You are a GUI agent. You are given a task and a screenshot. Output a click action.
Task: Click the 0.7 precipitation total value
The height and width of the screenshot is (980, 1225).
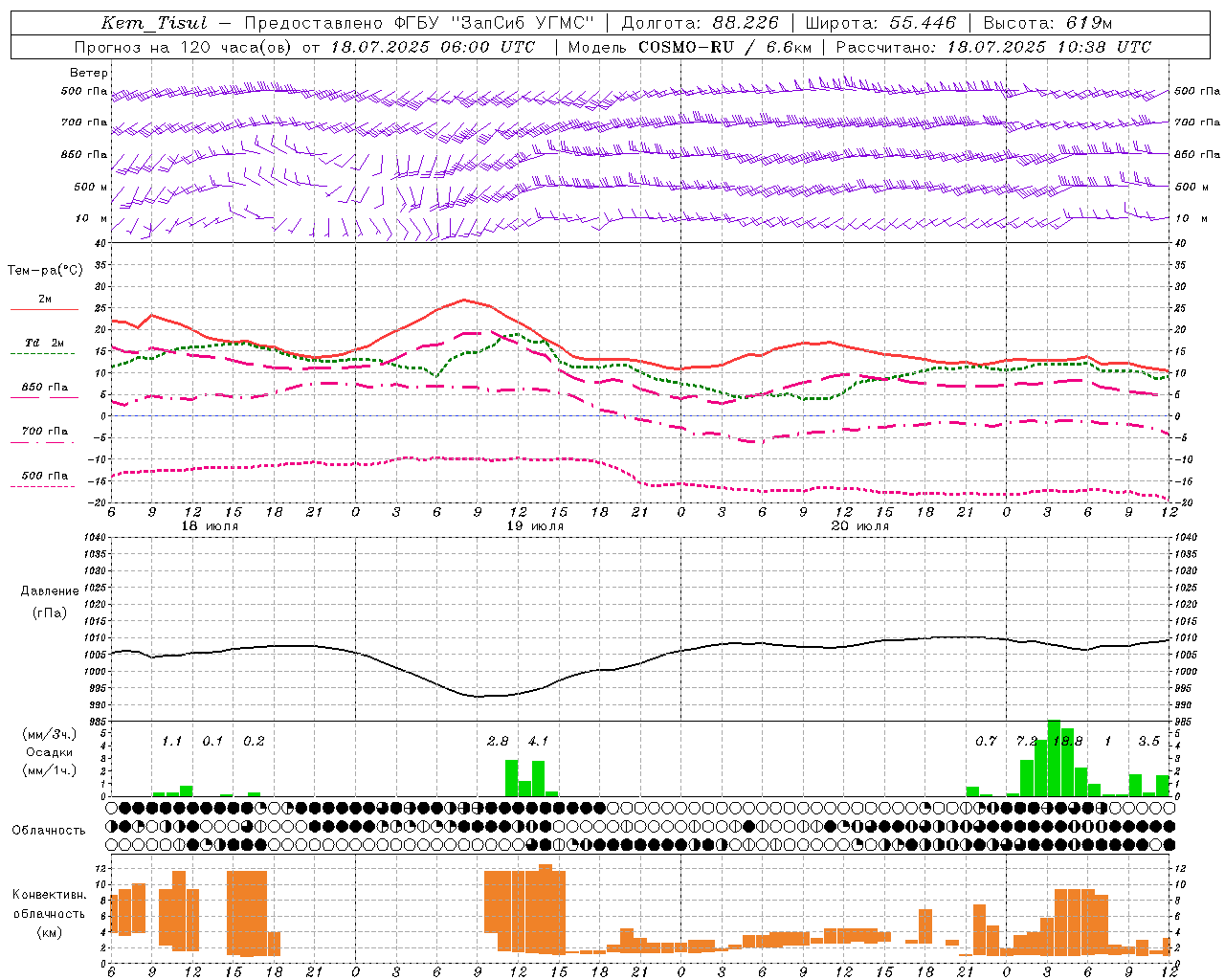point(987,742)
